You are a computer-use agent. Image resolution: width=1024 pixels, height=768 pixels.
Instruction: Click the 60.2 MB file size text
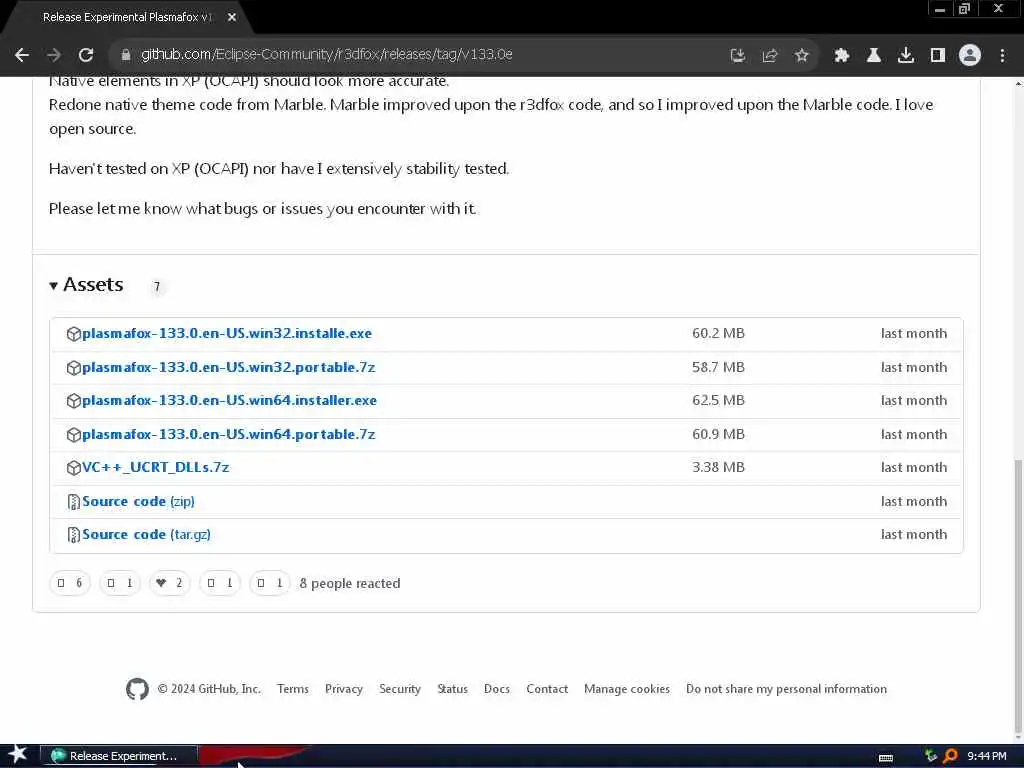(718, 334)
